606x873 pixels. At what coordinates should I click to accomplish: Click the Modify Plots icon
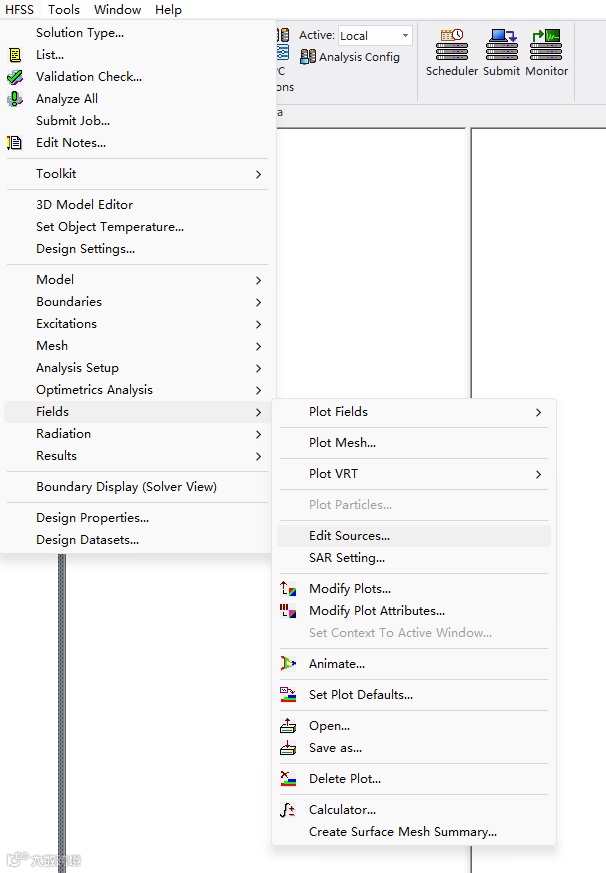point(288,588)
